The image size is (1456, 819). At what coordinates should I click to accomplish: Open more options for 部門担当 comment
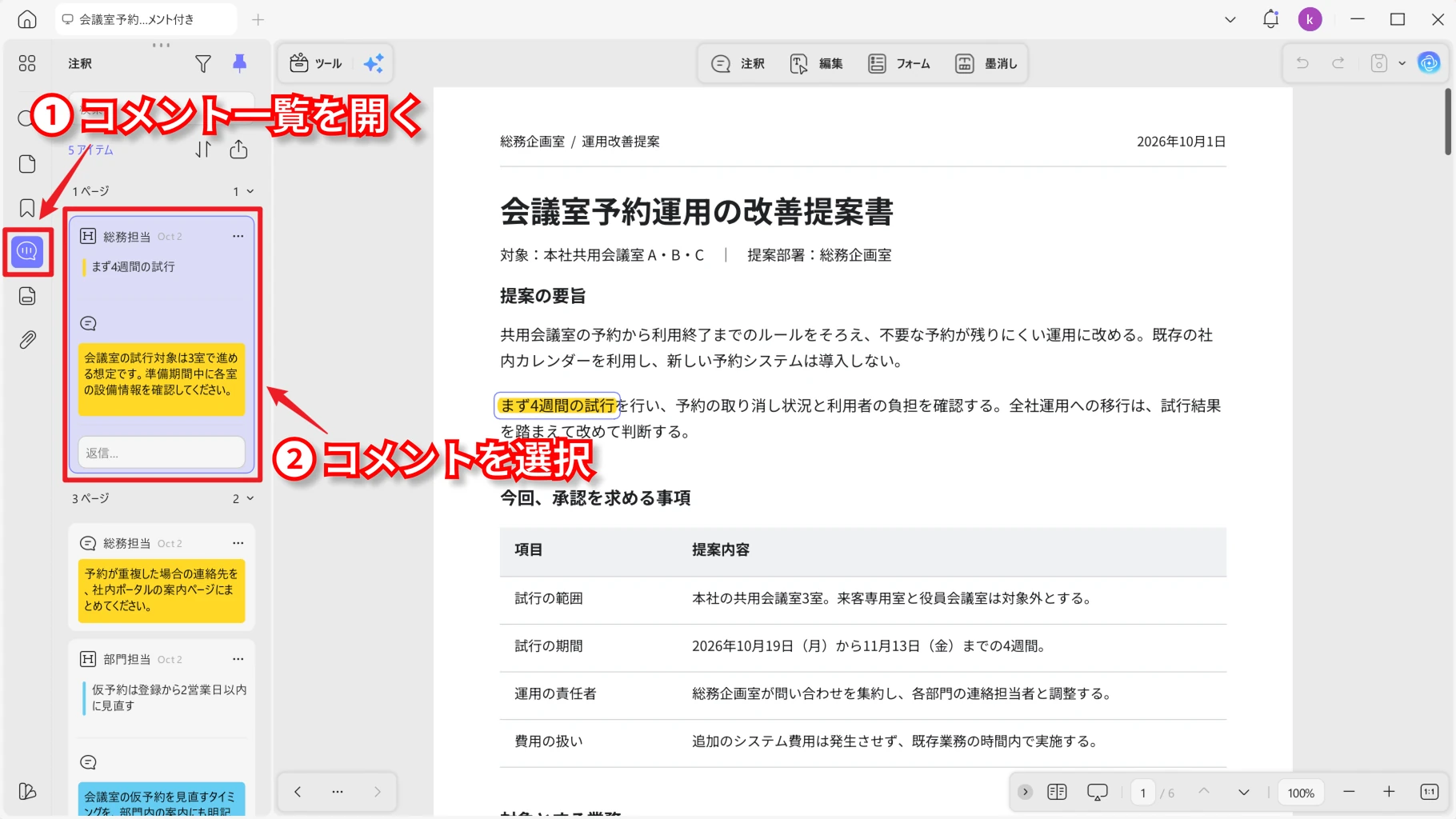(x=238, y=659)
